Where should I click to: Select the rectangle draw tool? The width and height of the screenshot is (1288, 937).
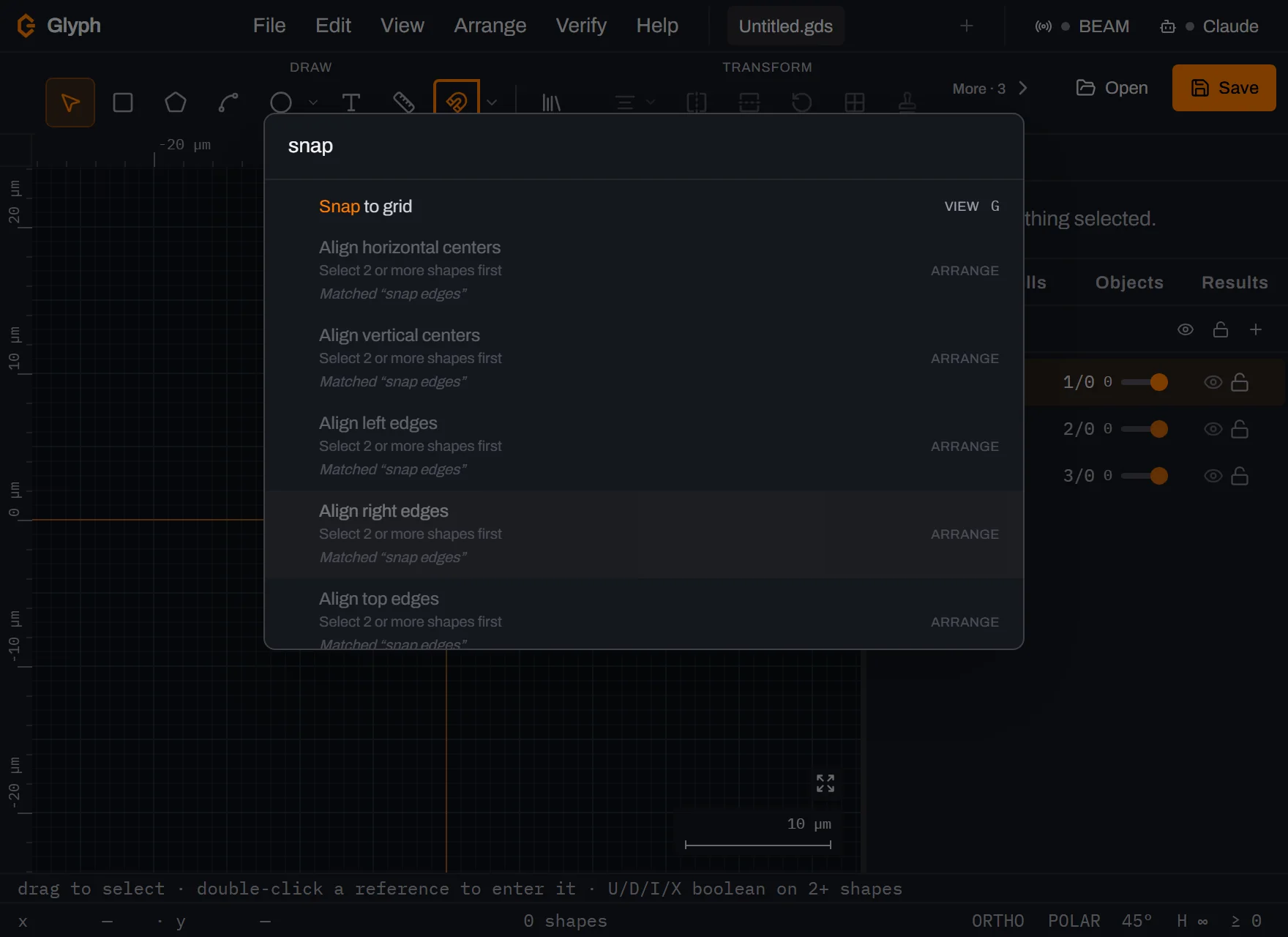(123, 102)
